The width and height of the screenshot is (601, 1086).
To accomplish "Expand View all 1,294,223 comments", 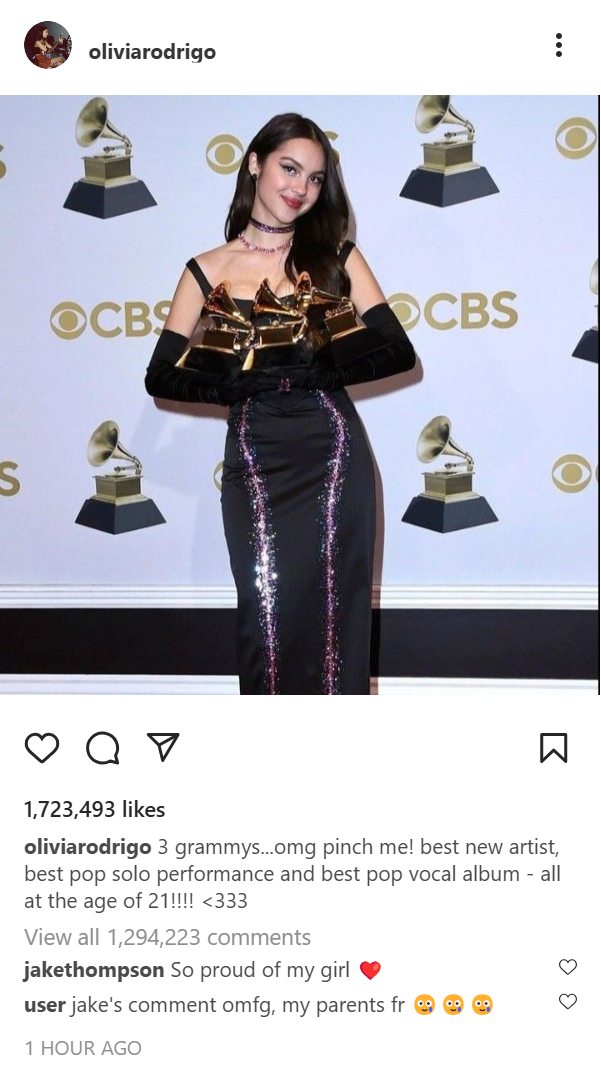I will (168, 937).
